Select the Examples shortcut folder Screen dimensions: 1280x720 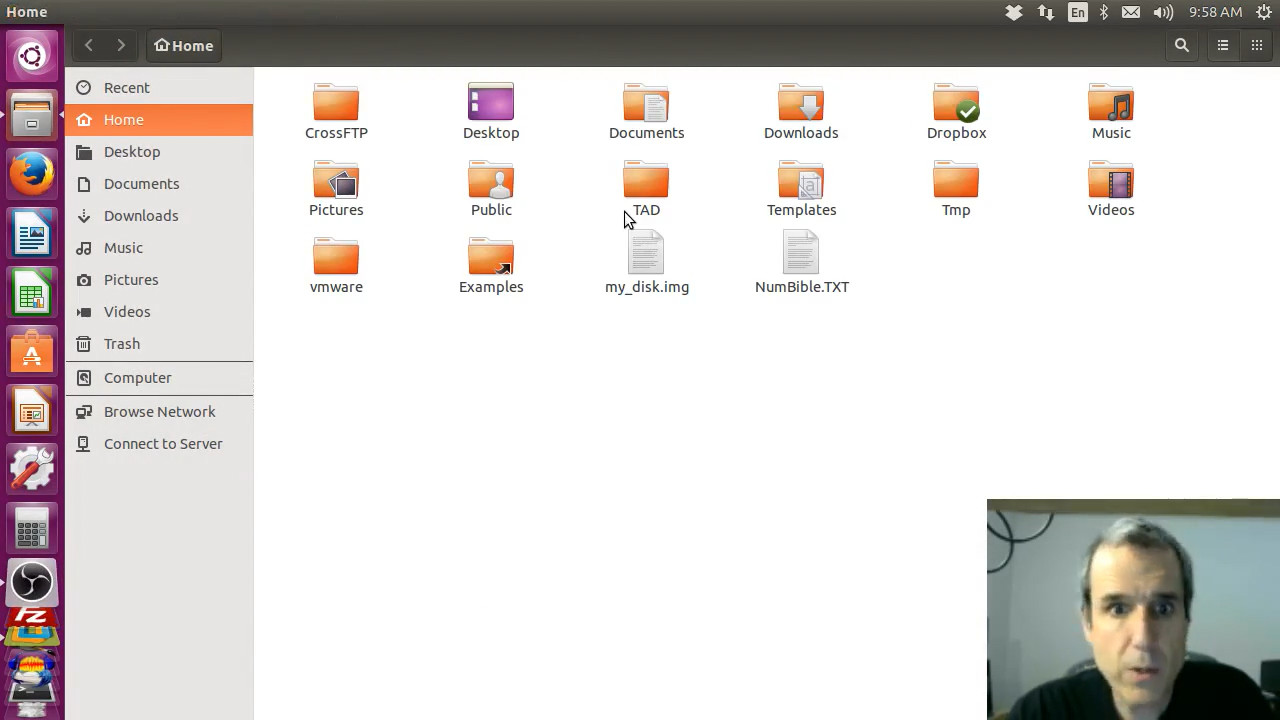point(491,265)
